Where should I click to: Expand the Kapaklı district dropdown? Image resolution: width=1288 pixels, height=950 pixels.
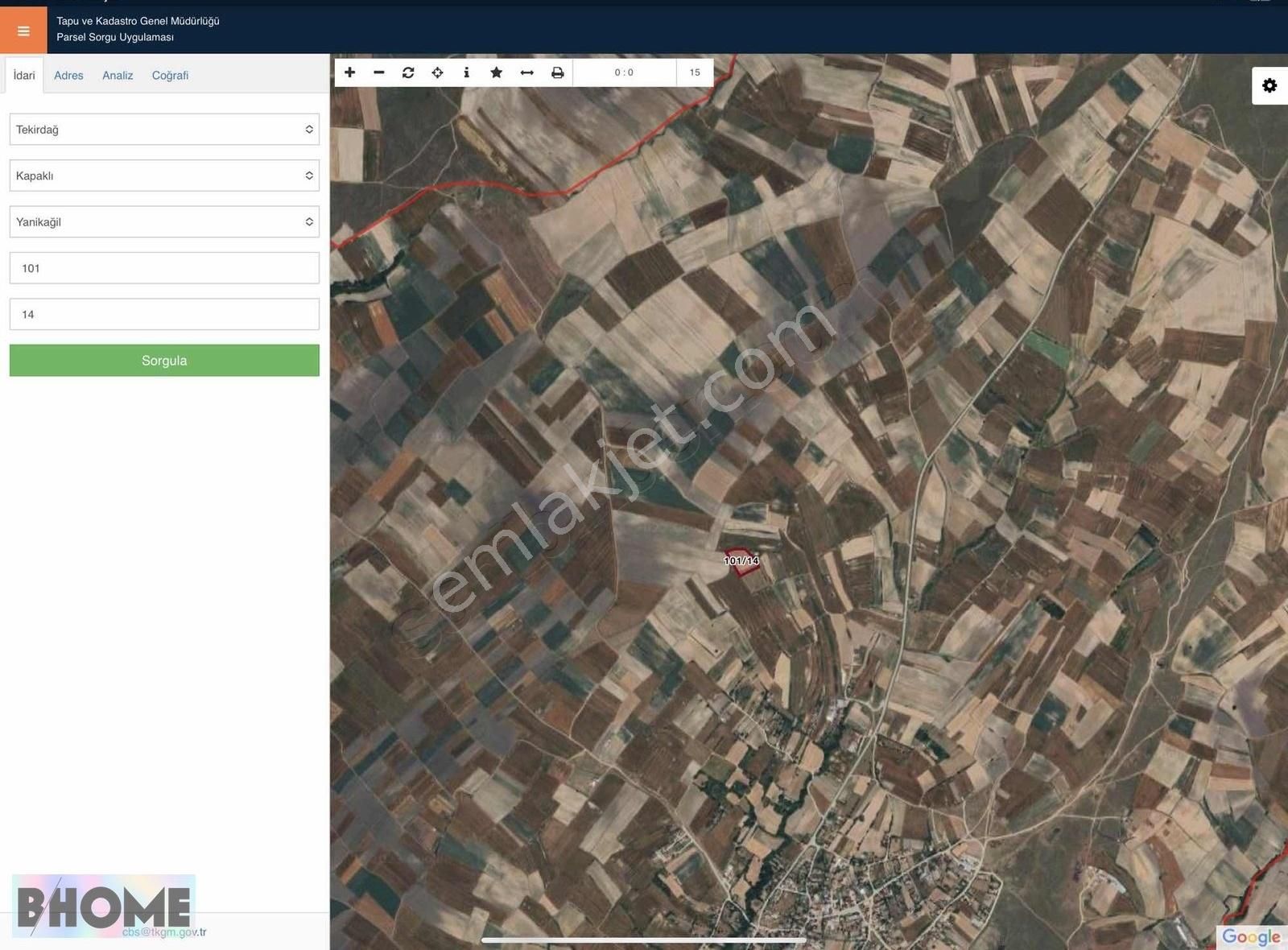[x=164, y=176]
